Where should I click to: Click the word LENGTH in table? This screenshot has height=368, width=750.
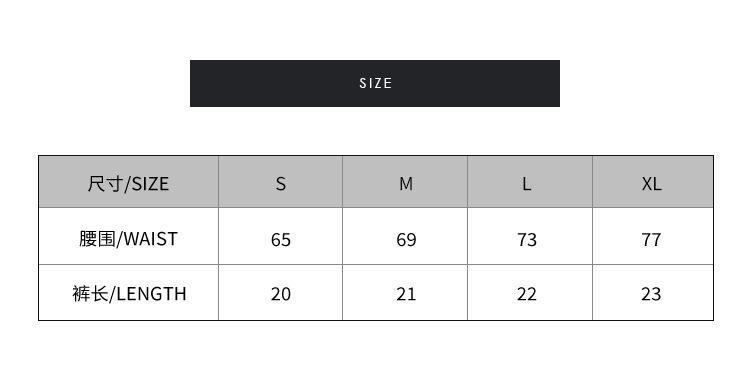click(151, 294)
